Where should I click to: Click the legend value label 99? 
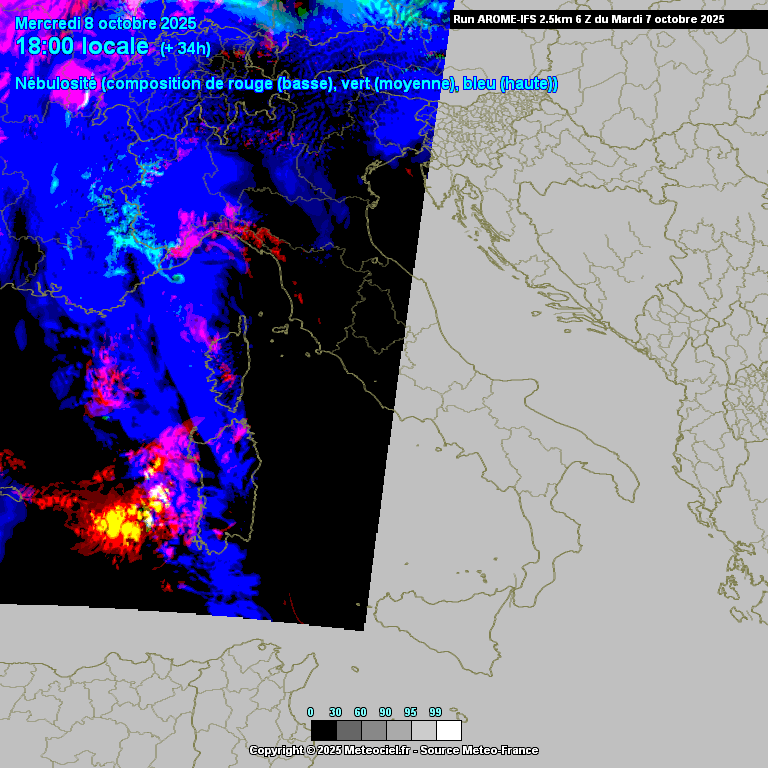point(436,712)
